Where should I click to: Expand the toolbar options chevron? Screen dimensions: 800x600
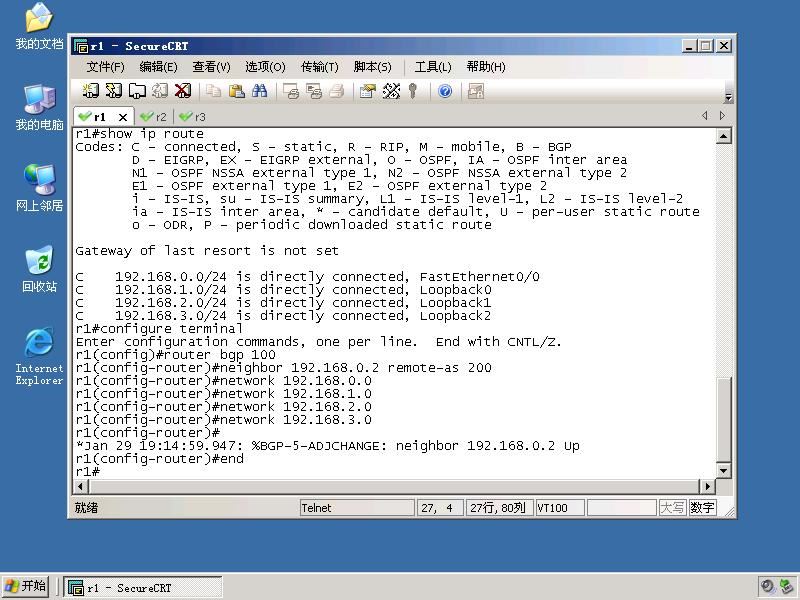pos(728,97)
